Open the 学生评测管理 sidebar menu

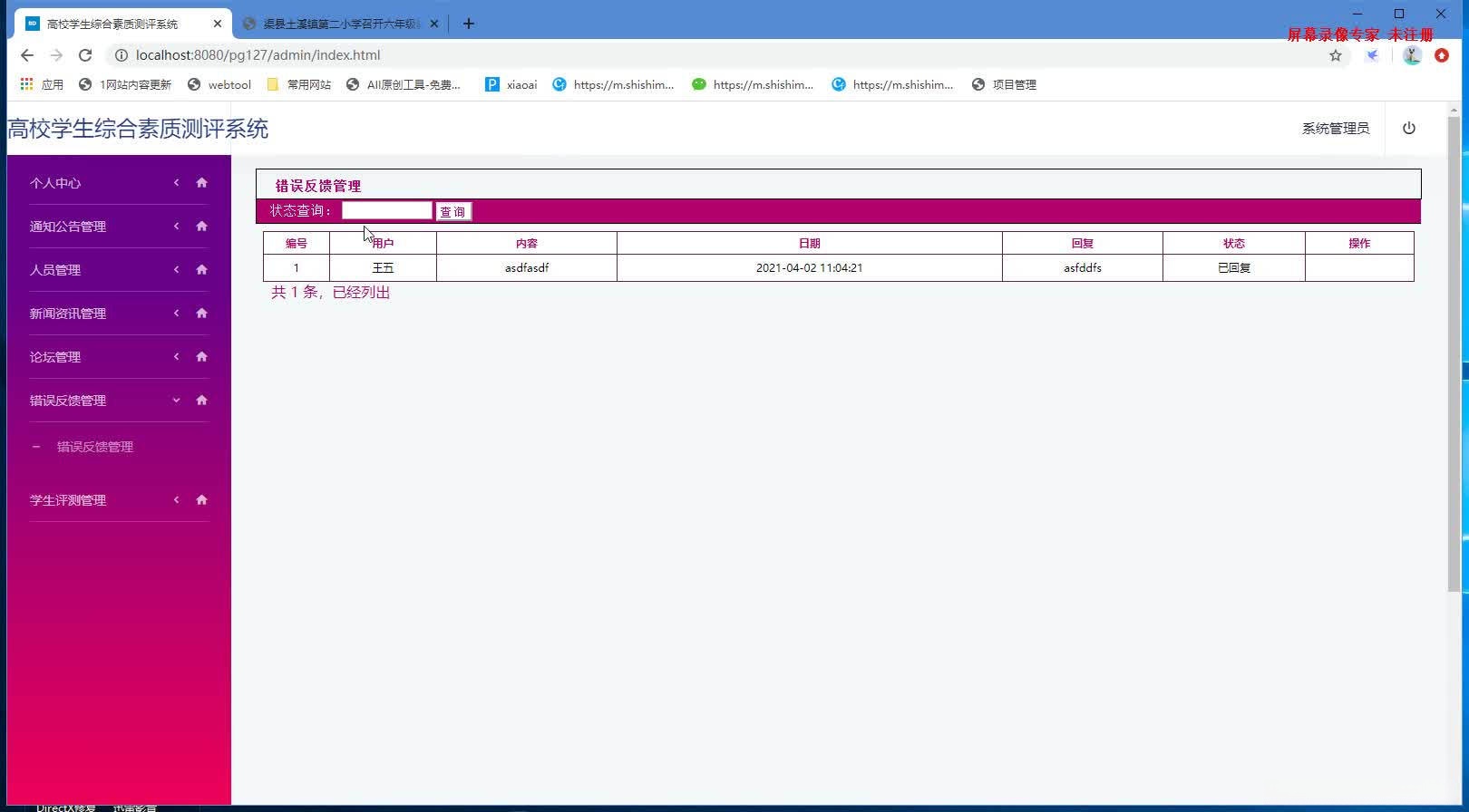pos(68,500)
